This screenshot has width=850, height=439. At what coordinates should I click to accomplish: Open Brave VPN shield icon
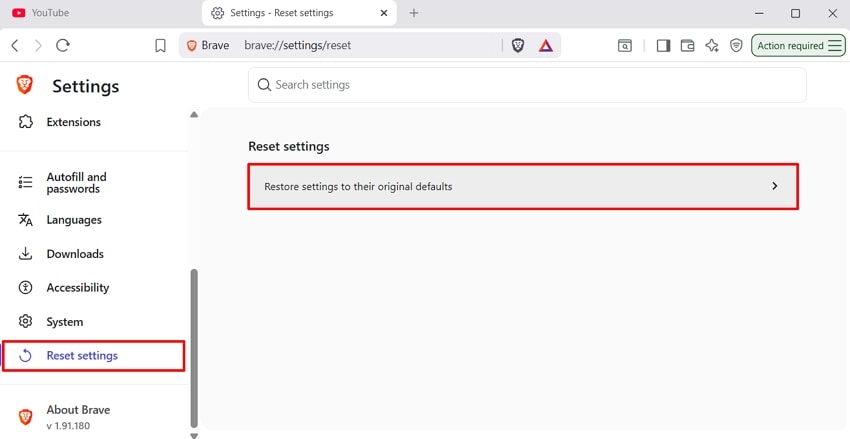[736, 46]
